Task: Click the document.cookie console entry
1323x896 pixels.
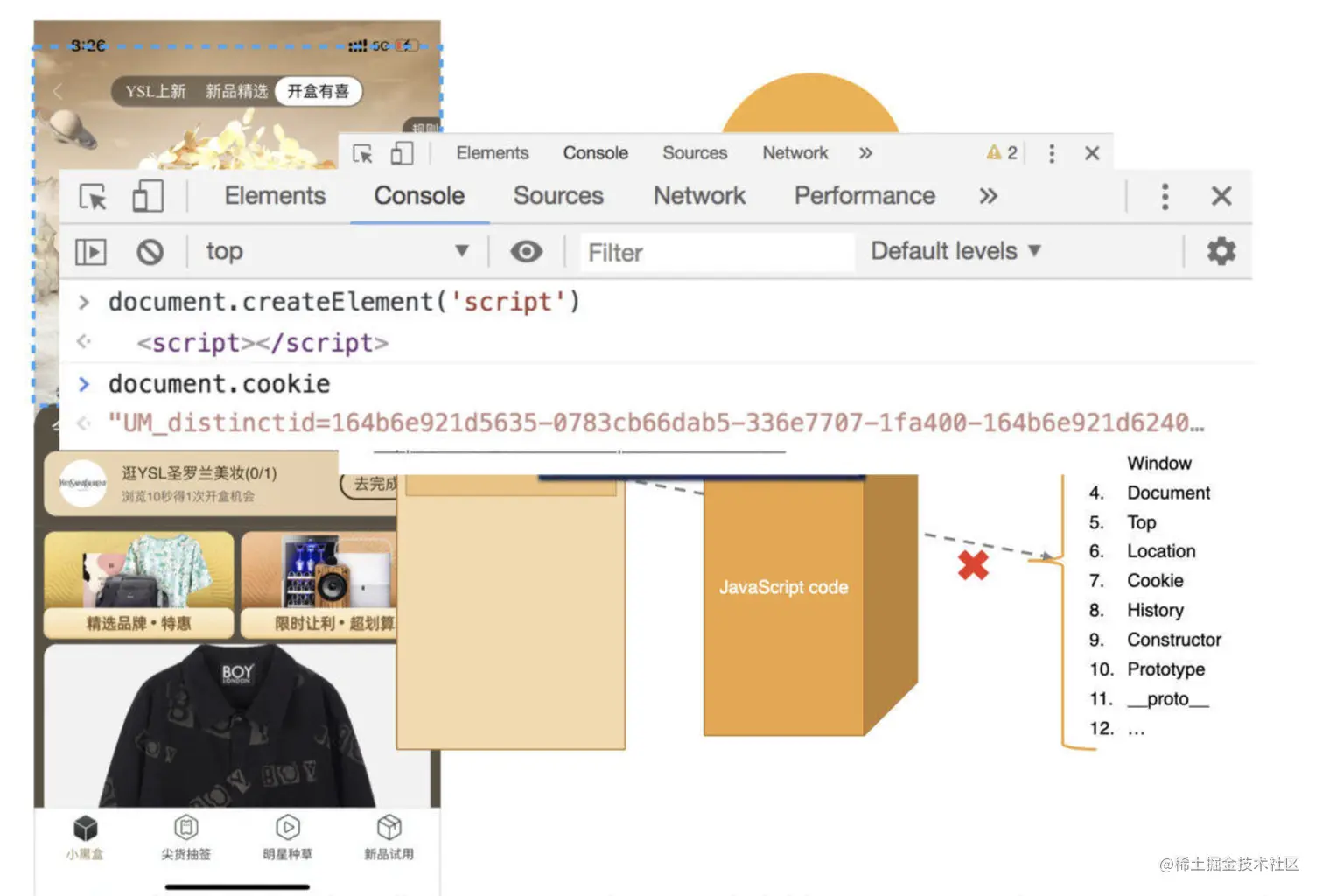Action: coord(219,384)
